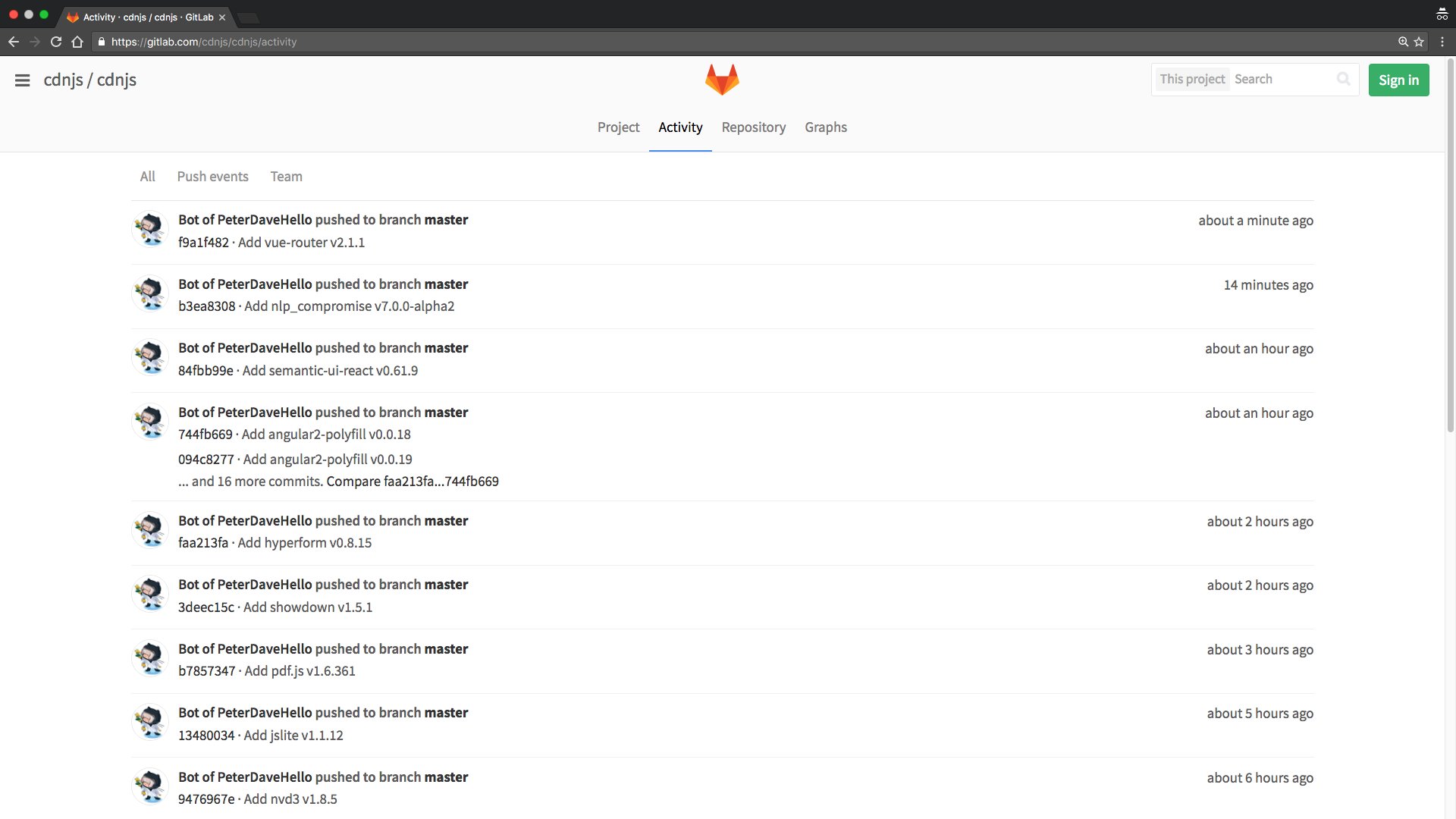The height and width of the screenshot is (819, 1456).
Task: Open the cdnjs group link in header
Action: (x=63, y=80)
